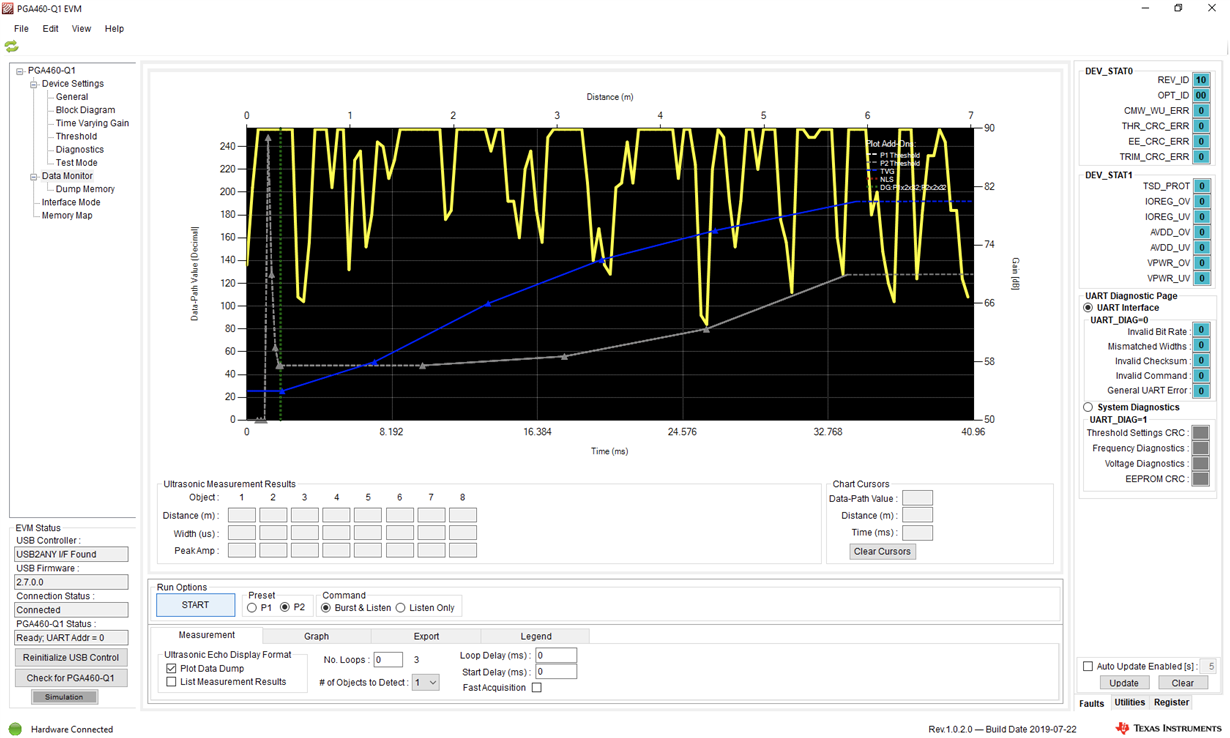Collapse the Data Monitor tree node
This screenshot has width=1230, height=738.
[x=33, y=176]
